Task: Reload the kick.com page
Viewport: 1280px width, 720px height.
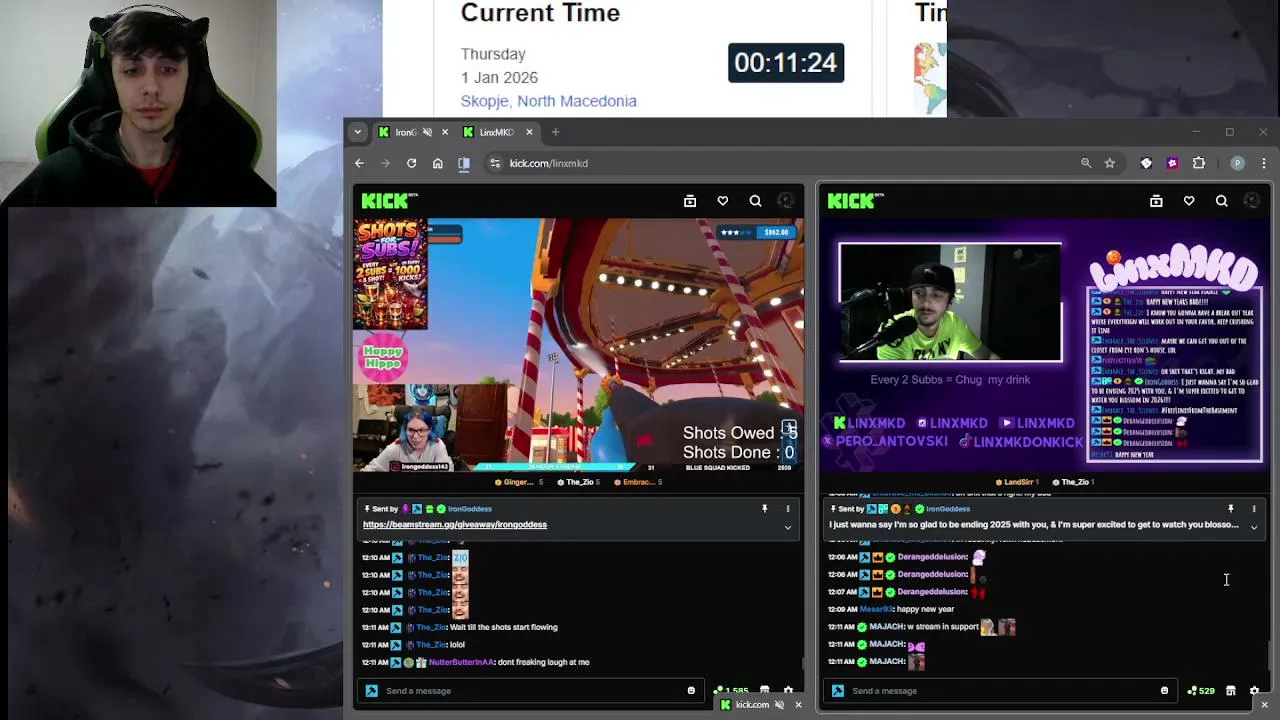Action: pyautogui.click(x=411, y=163)
